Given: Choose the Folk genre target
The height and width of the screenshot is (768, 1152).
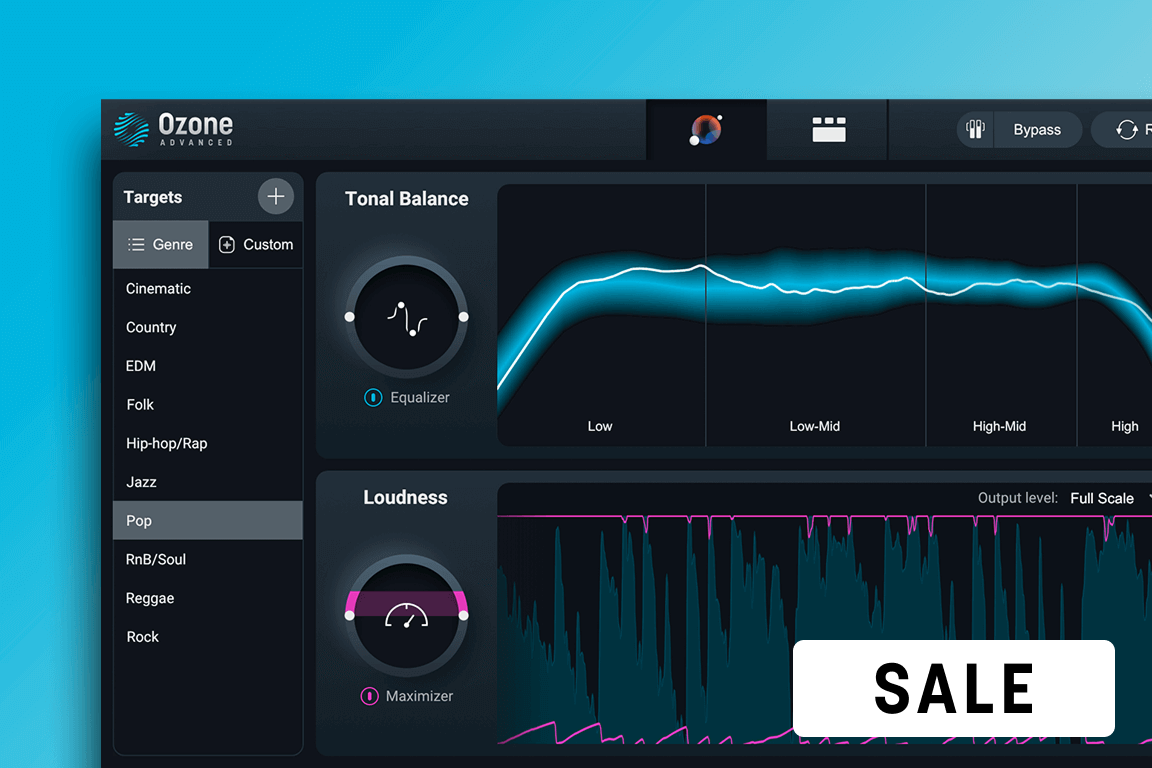Looking at the screenshot, I should point(208,404).
